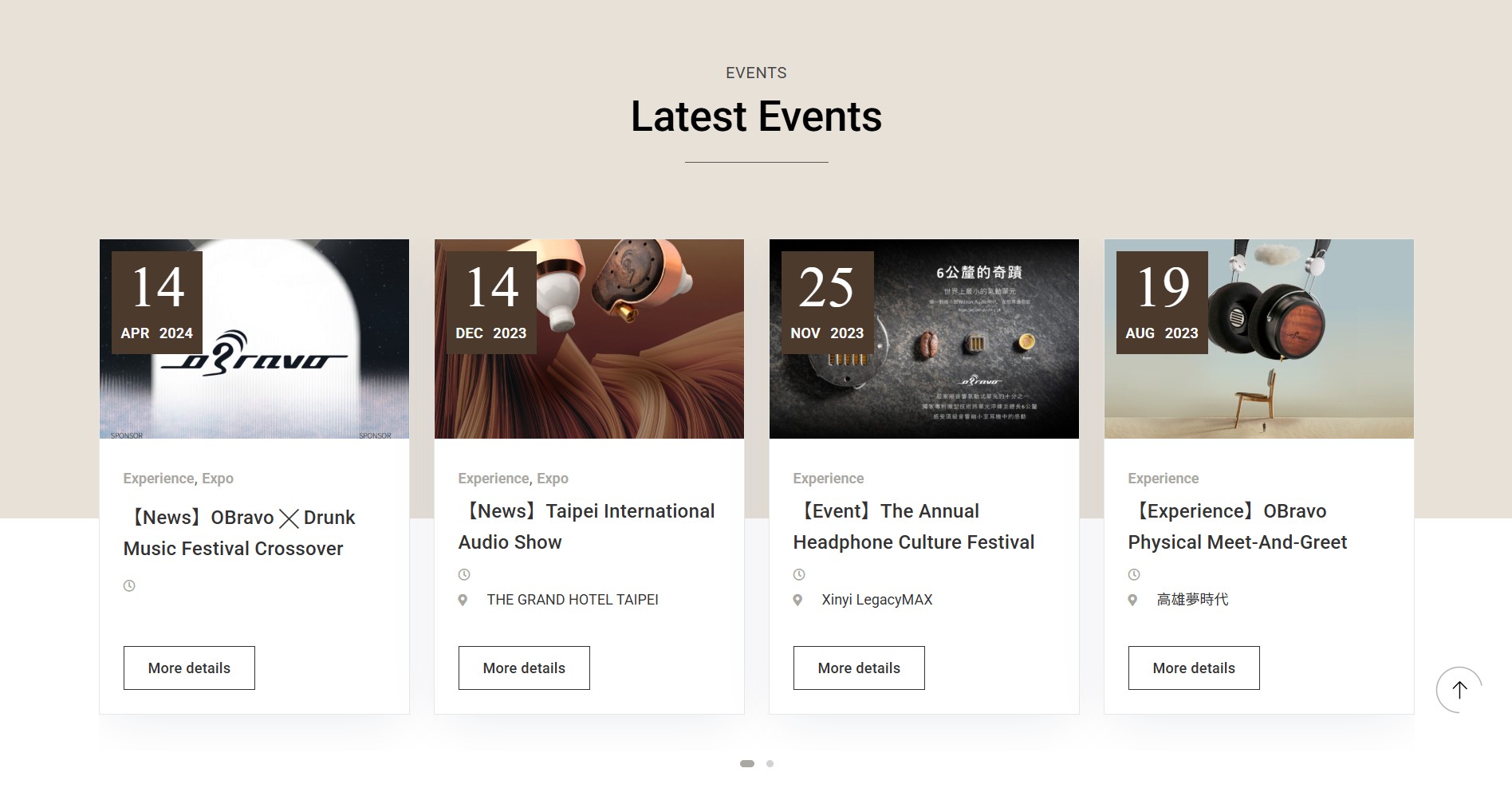Click the scroll-to-top arrow icon
Image resolution: width=1512 pixels, height=788 pixels.
pos(1459,689)
